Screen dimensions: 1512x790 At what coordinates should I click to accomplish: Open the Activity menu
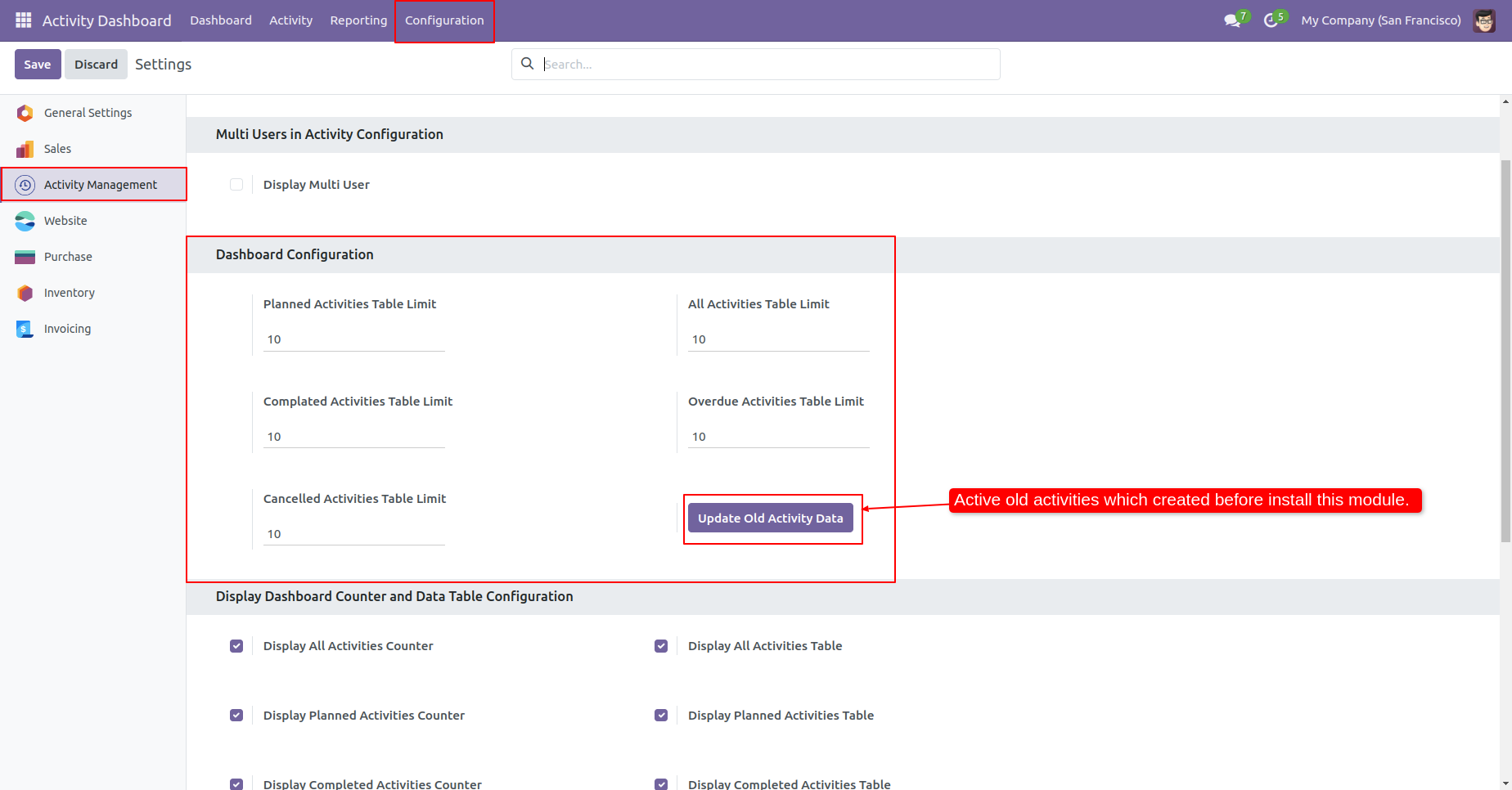tap(290, 20)
